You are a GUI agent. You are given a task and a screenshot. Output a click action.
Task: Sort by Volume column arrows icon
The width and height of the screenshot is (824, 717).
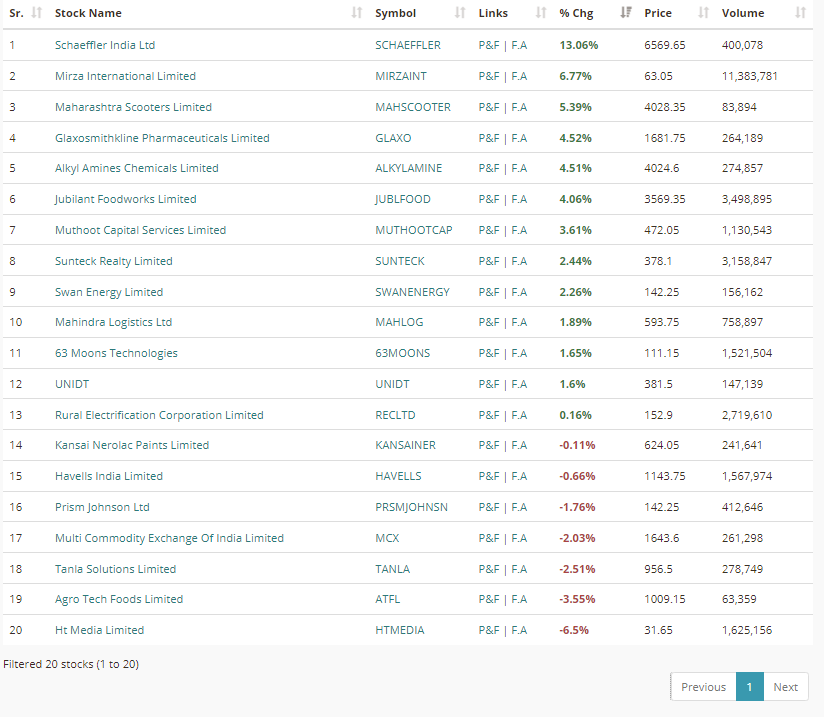[800, 13]
